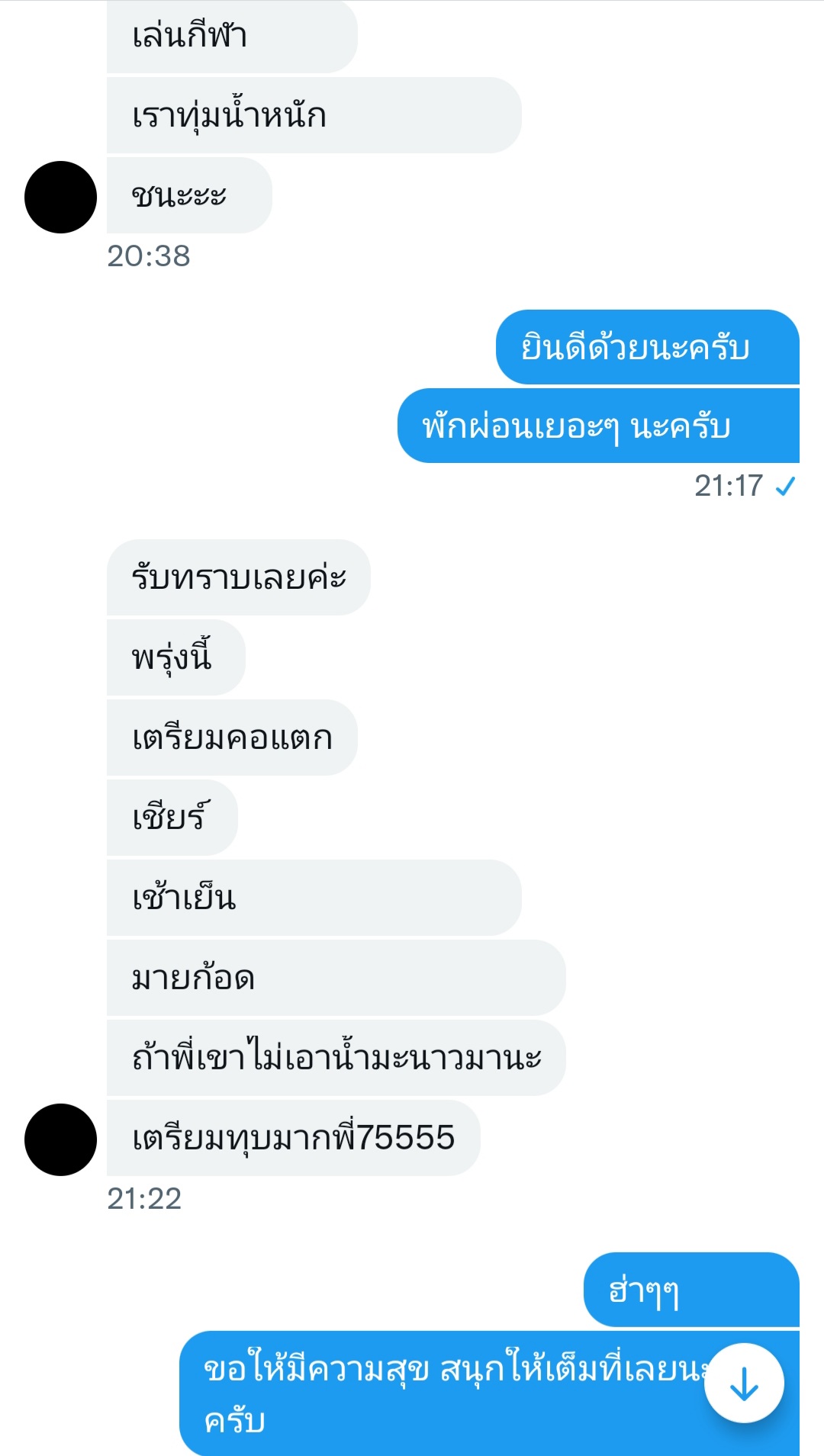Viewport: 824px width, 1456px height.
Task: Select the message 'มายก้อด'
Action: 336,978
